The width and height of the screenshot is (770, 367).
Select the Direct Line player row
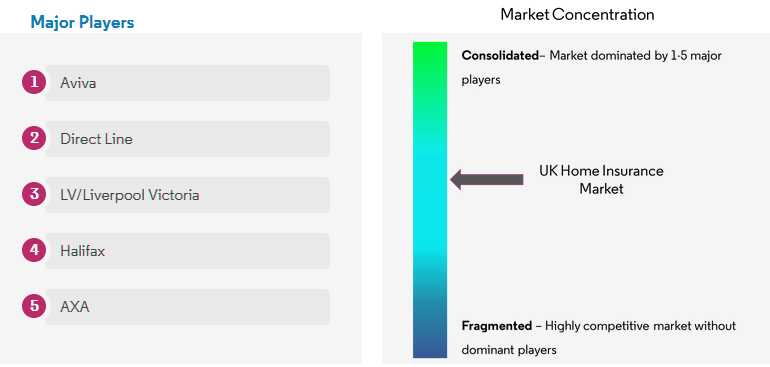pyautogui.click(x=188, y=139)
